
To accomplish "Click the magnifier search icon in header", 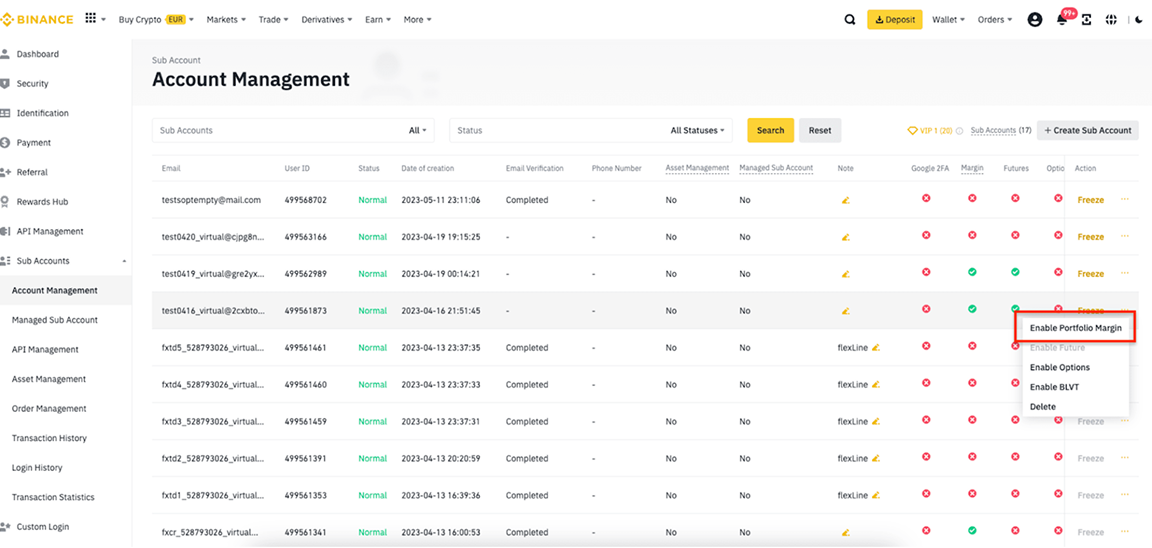I will pos(850,20).
